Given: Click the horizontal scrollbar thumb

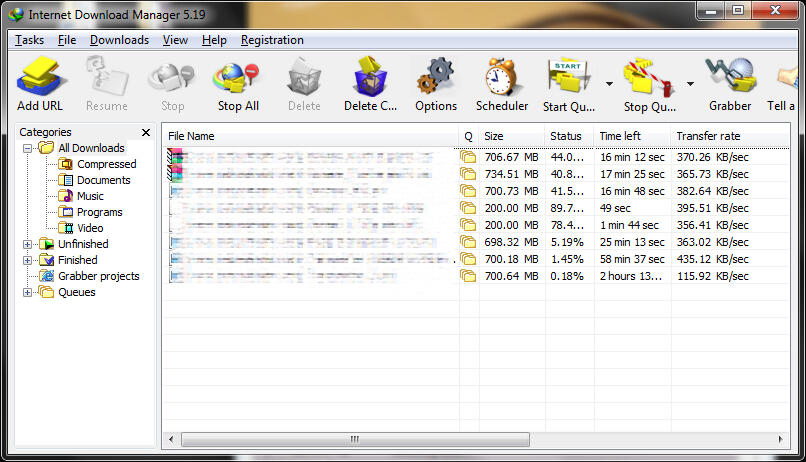Looking at the screenshot, I should click(355, 439).
